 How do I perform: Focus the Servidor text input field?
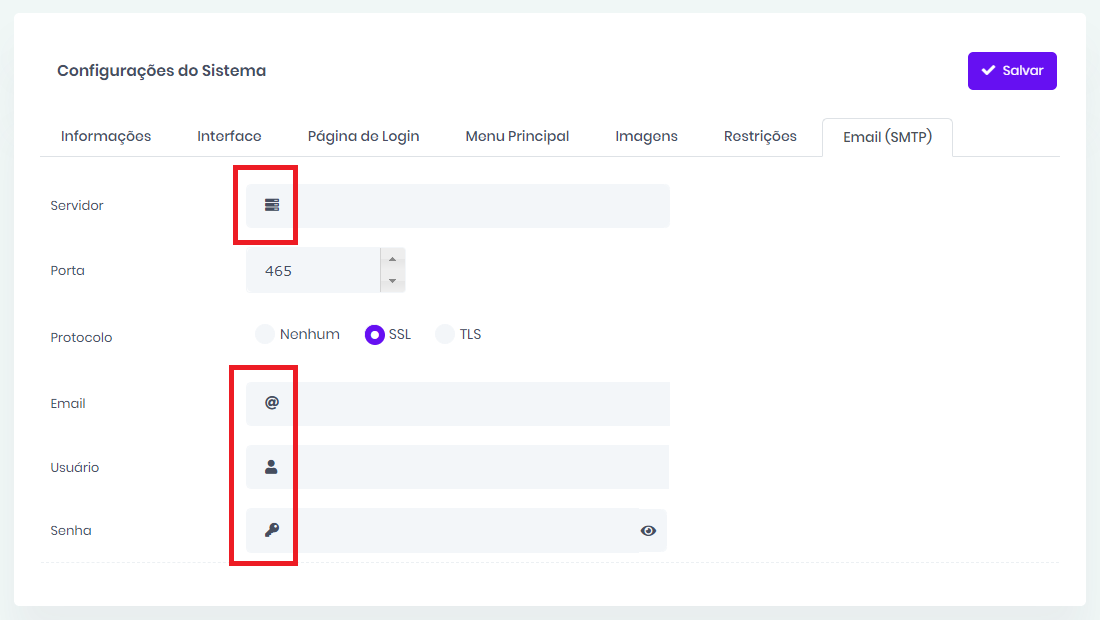click(480, 206)
